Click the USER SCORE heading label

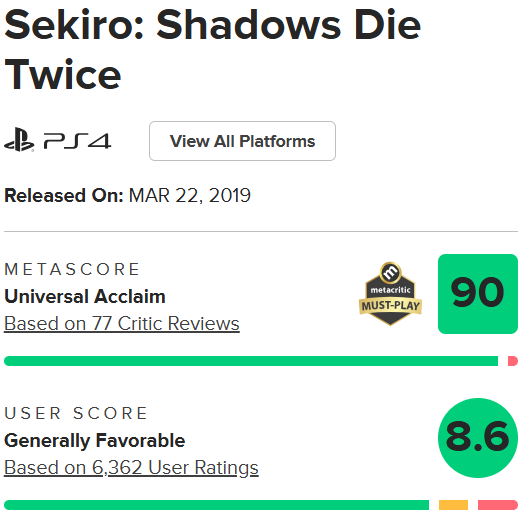(x=76, y=413)
